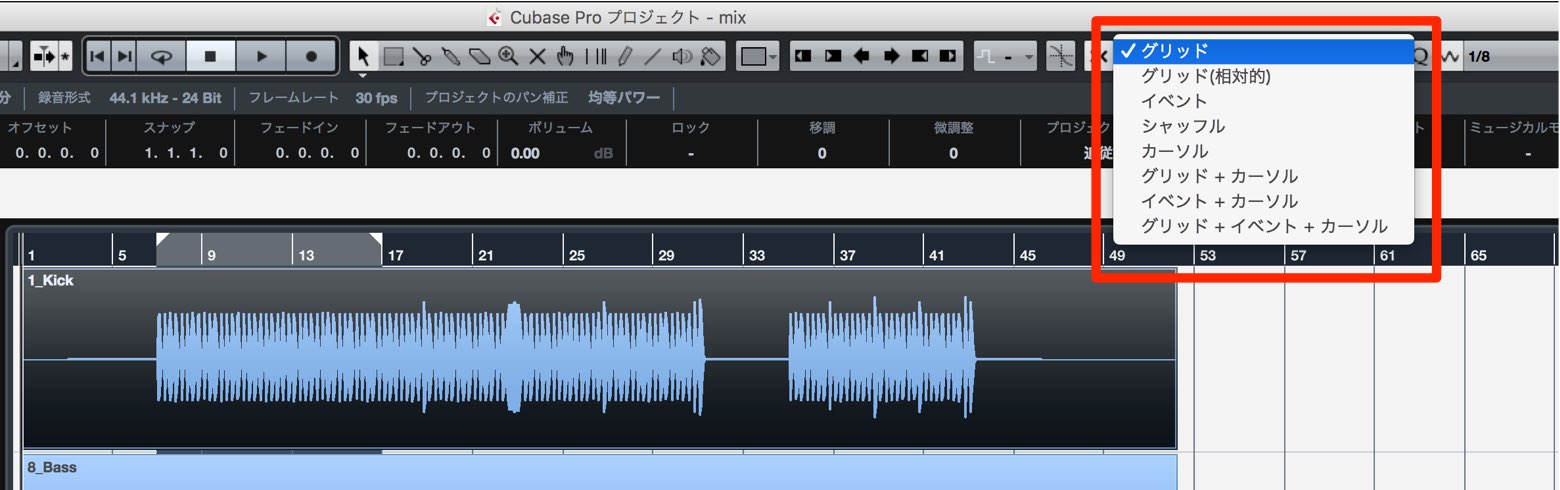Image resolution: width=1560 pixels, height=490 pixels.
Task: Select the Play speaker tool
Action: pos(682,57)
